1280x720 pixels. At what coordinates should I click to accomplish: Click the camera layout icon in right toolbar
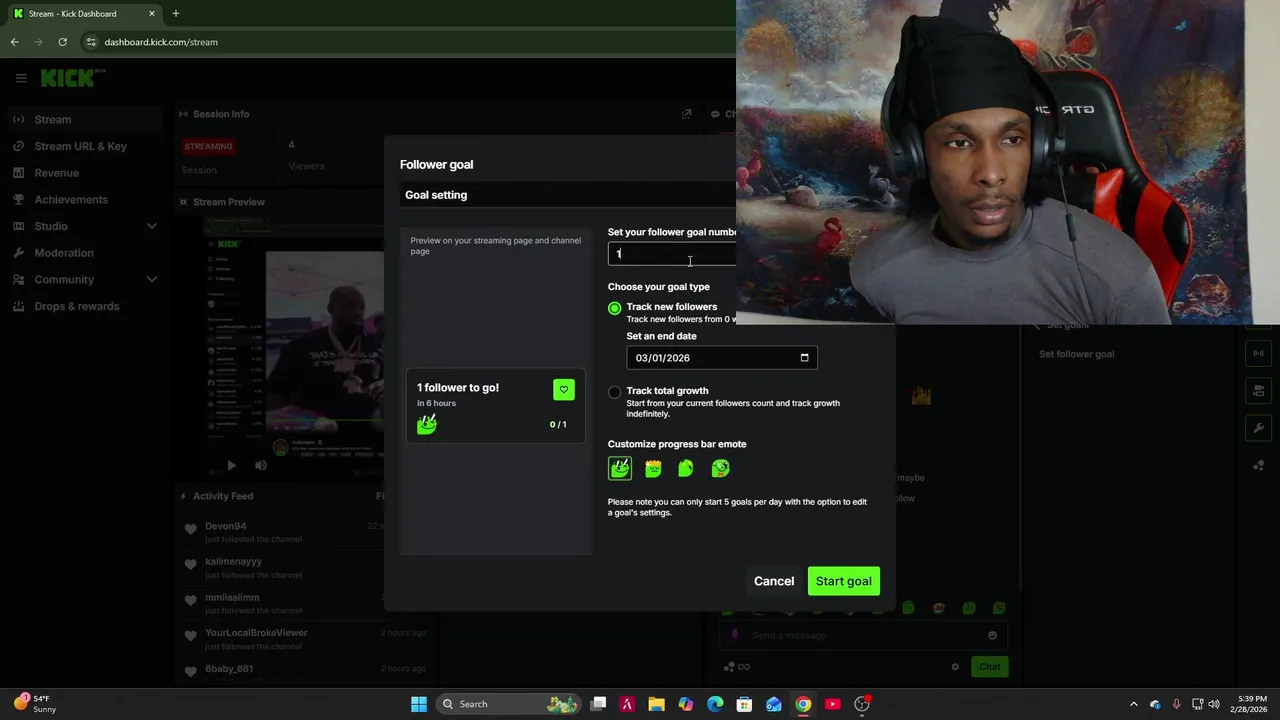pyautogui.click(x=1258, y=391)
